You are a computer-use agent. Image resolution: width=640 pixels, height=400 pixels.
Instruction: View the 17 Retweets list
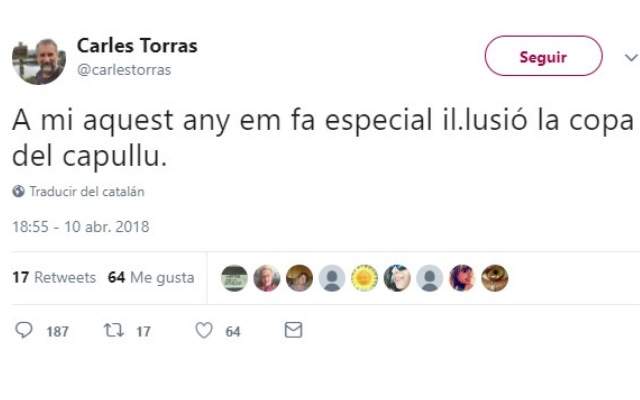[x=54, y=278]
